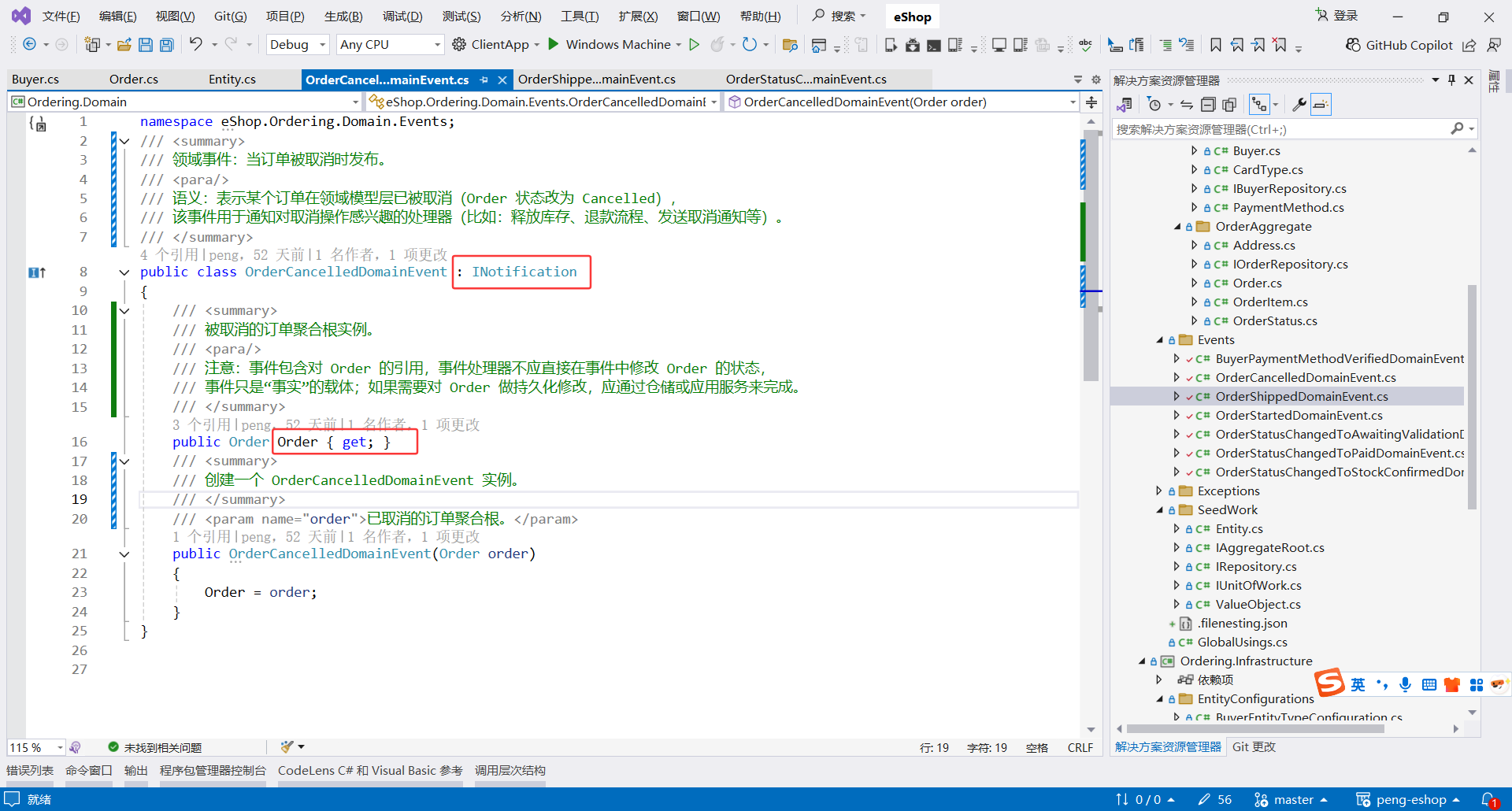Click the notifications bell in the status bar
This screenshot has height=811, width=1512.
[1488, 800]
